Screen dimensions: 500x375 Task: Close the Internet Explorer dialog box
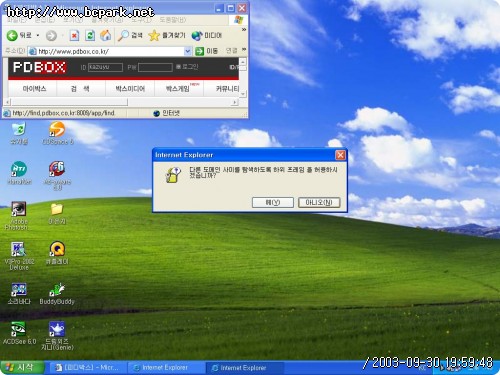tap(340, 155)
